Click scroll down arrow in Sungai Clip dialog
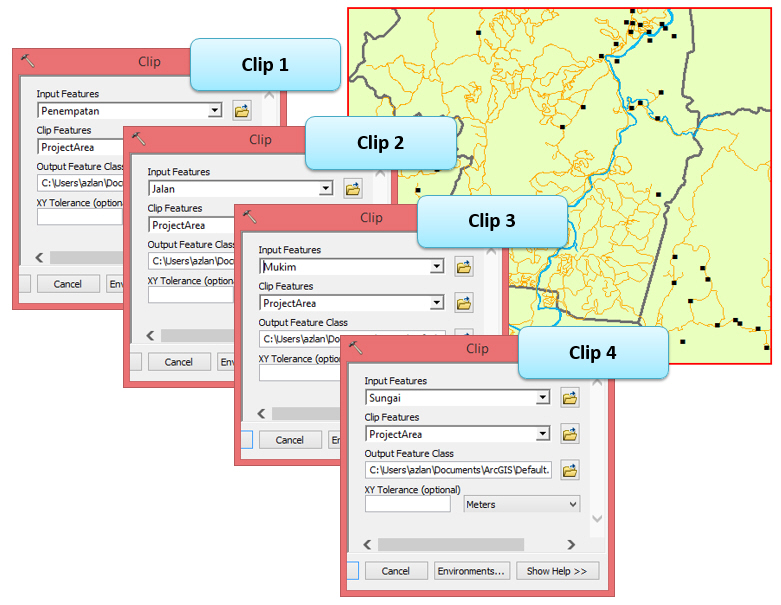The height and width of the screenshot is (605, 781). tap(597, 519)
